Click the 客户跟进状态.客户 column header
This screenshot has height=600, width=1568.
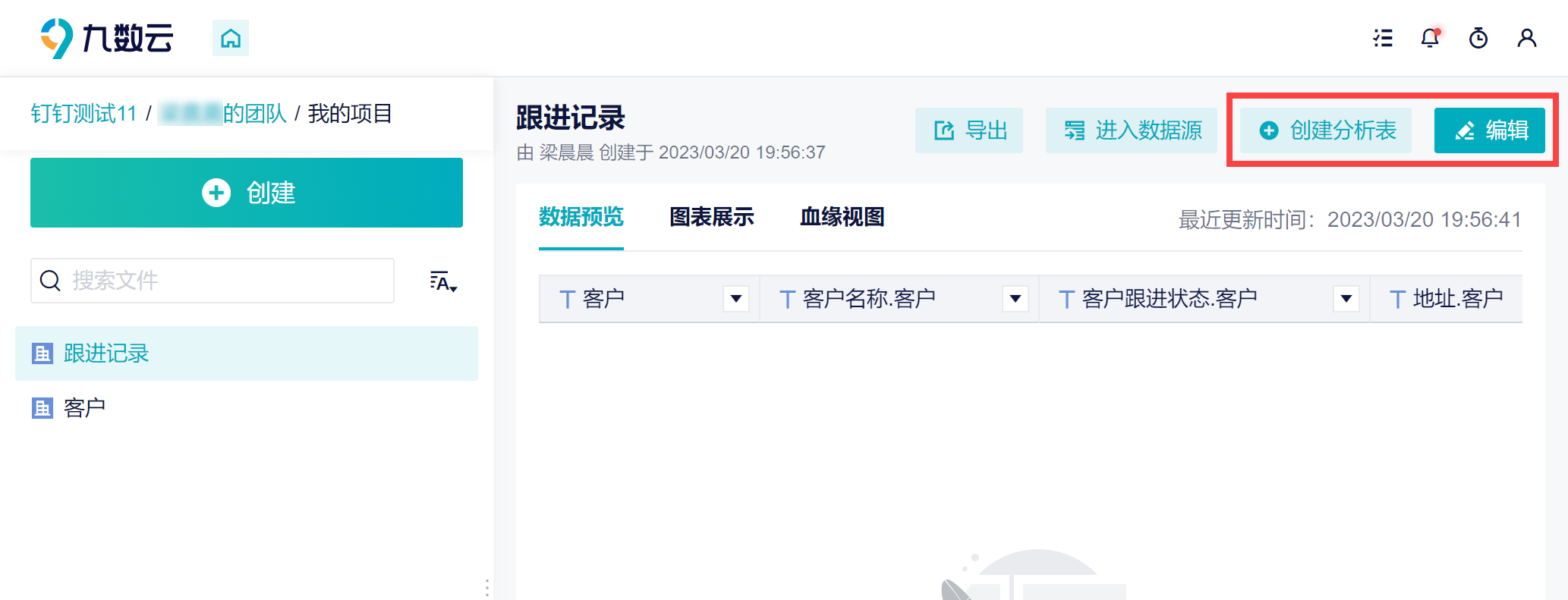[x=1204, y=299]
